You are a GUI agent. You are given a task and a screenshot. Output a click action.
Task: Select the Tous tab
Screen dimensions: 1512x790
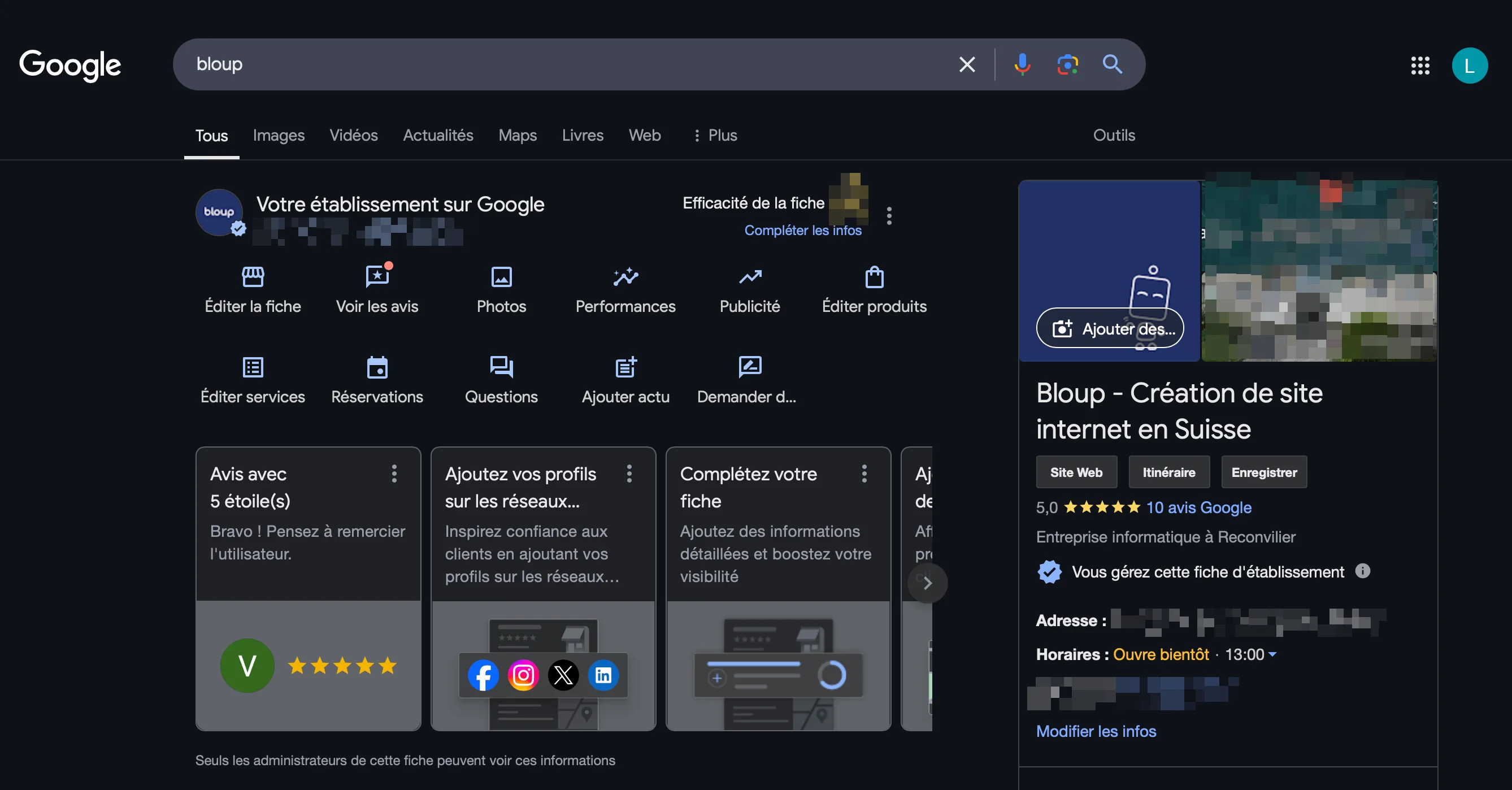coord(211,136)
